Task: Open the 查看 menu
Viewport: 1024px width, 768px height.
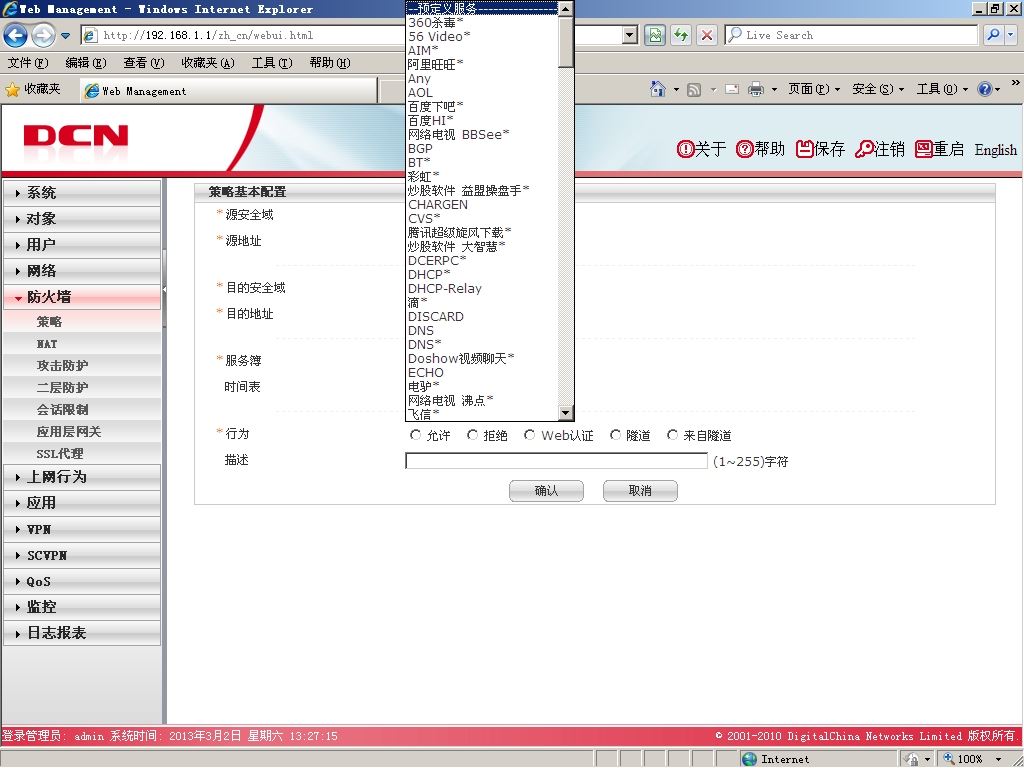Action: click(x=144, y=63)
